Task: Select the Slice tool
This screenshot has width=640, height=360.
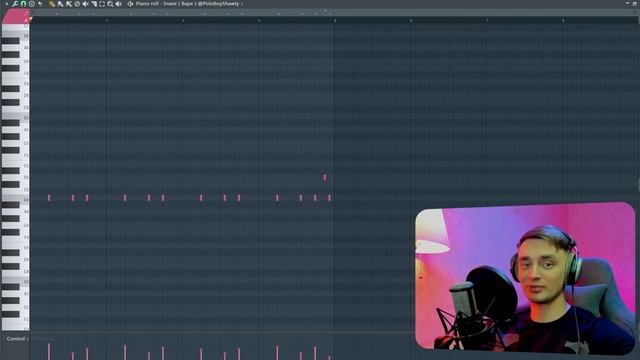Action: [x=94, y=4]
